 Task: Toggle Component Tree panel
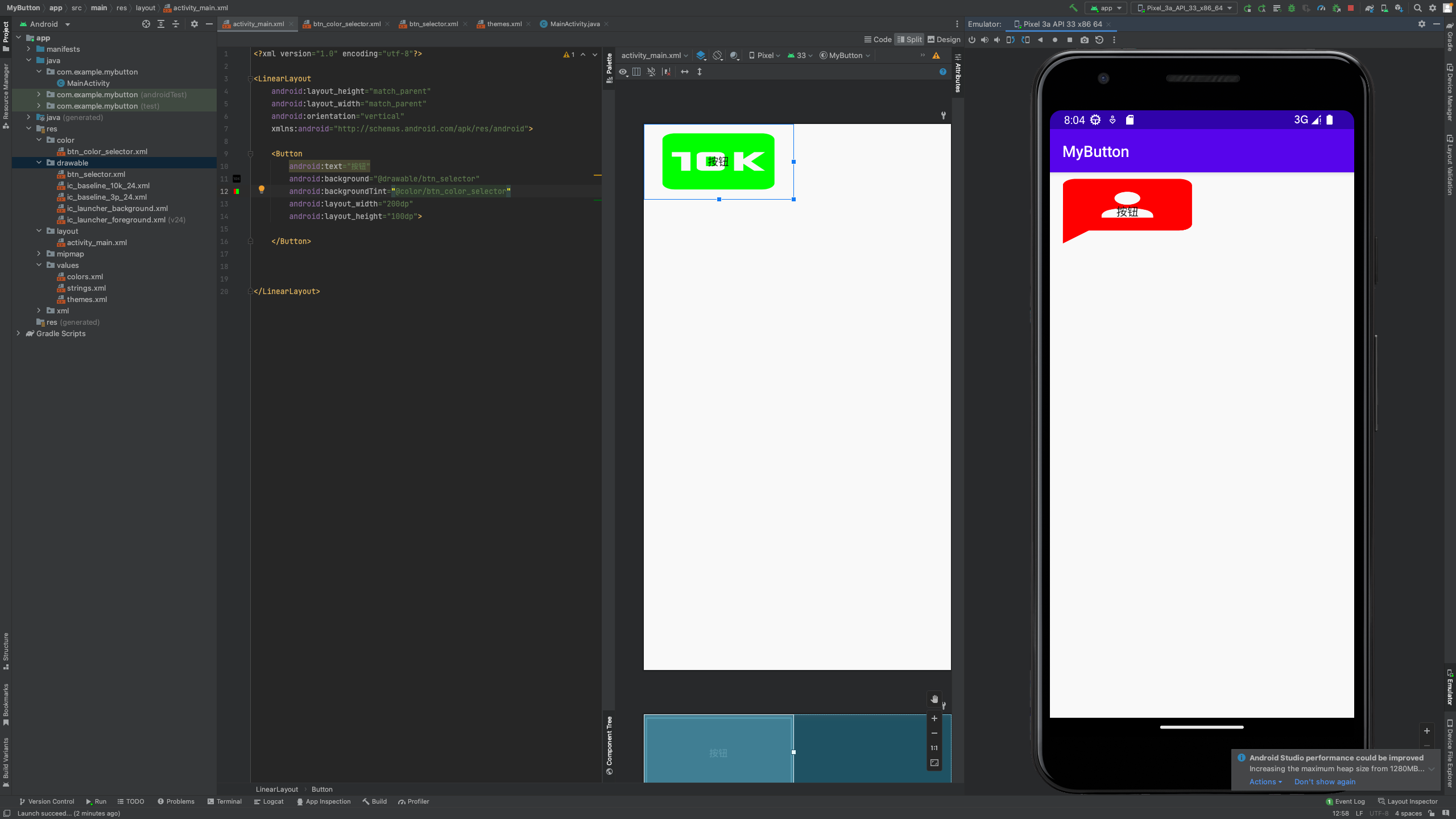click(x=609, y=746)
